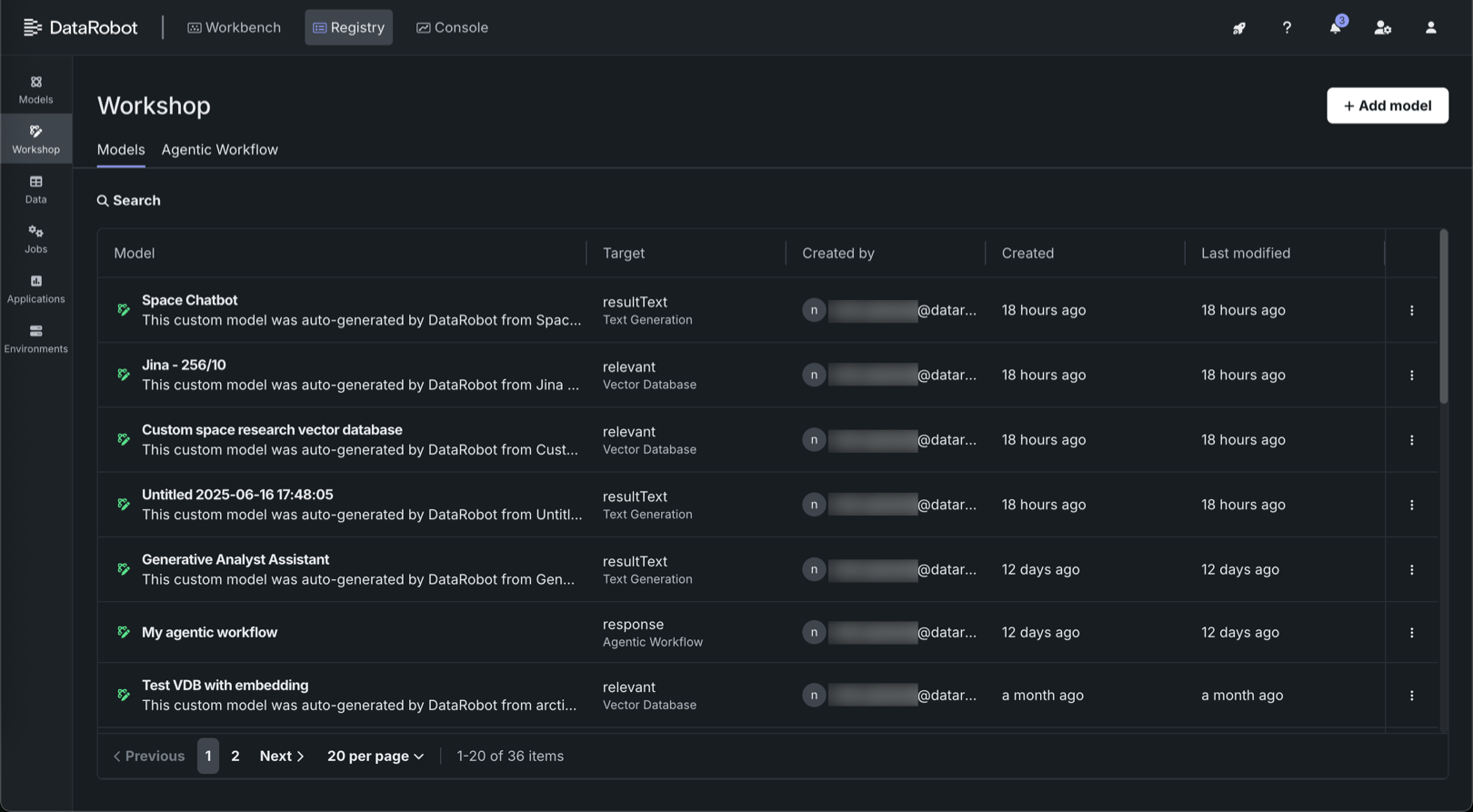Click the rocket icon in top bar
1473x812 pixels.
click(x=1238, y=28)
